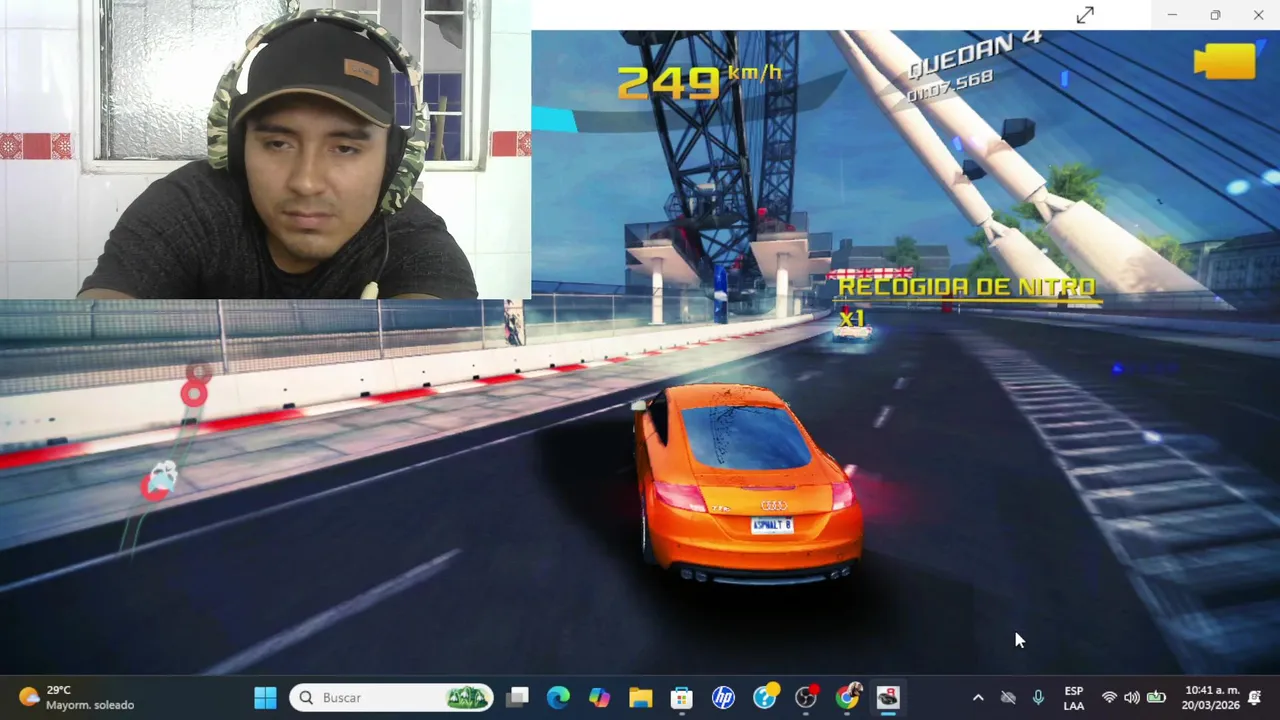Open the weather widget showing 29°C

click(76, 697)
